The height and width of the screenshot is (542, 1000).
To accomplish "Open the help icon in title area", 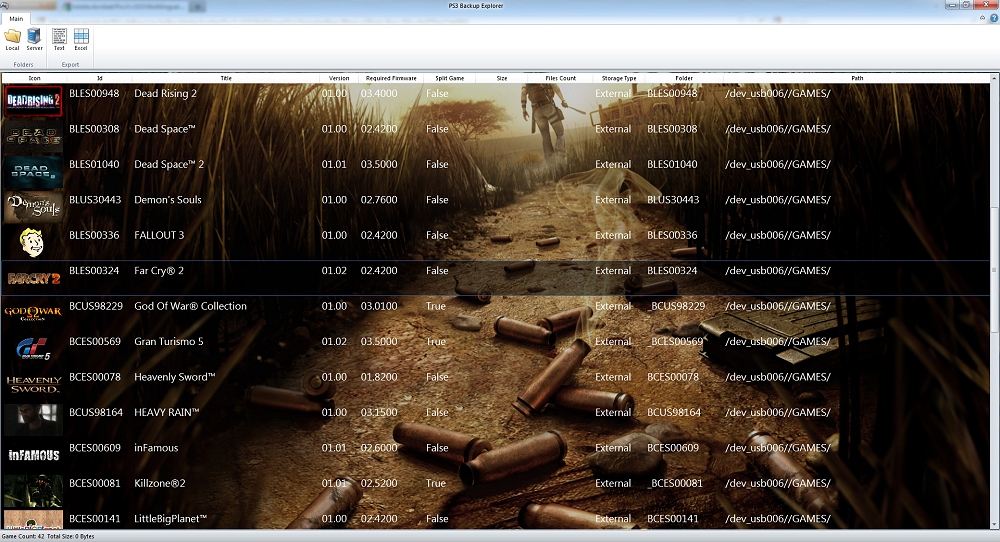I will click(x=994, y=18).
